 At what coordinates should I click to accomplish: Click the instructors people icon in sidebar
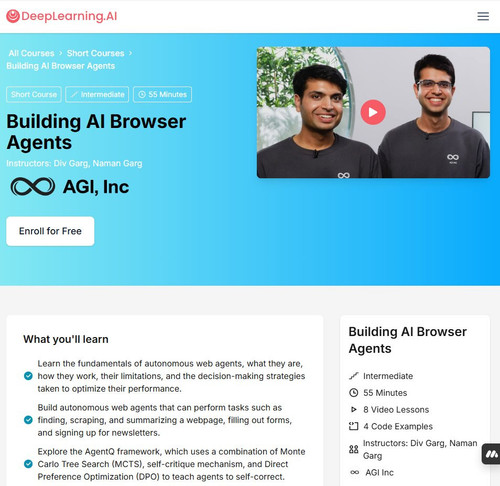tap(353, 449)
